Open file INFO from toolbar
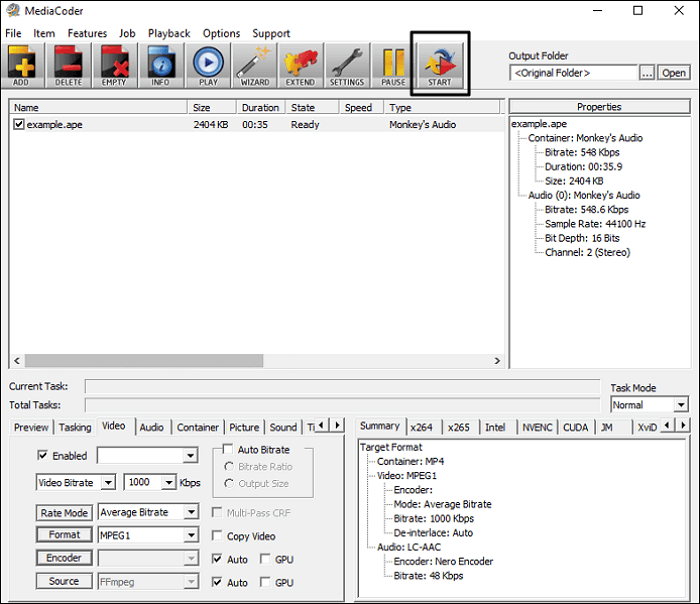This screenshot has width=700, height=604. [161, 66]
